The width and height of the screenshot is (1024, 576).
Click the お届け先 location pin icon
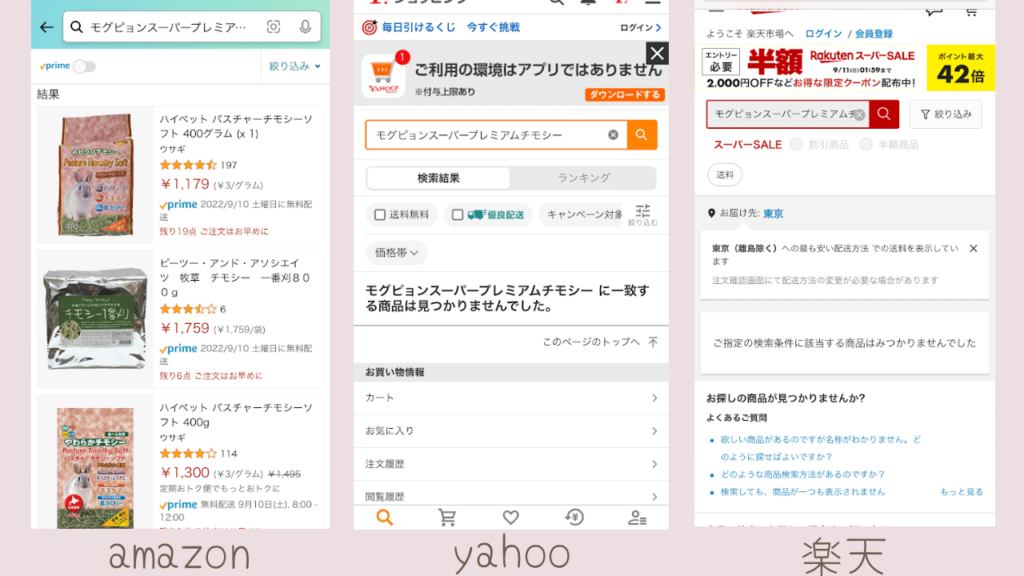pos(711,213)
